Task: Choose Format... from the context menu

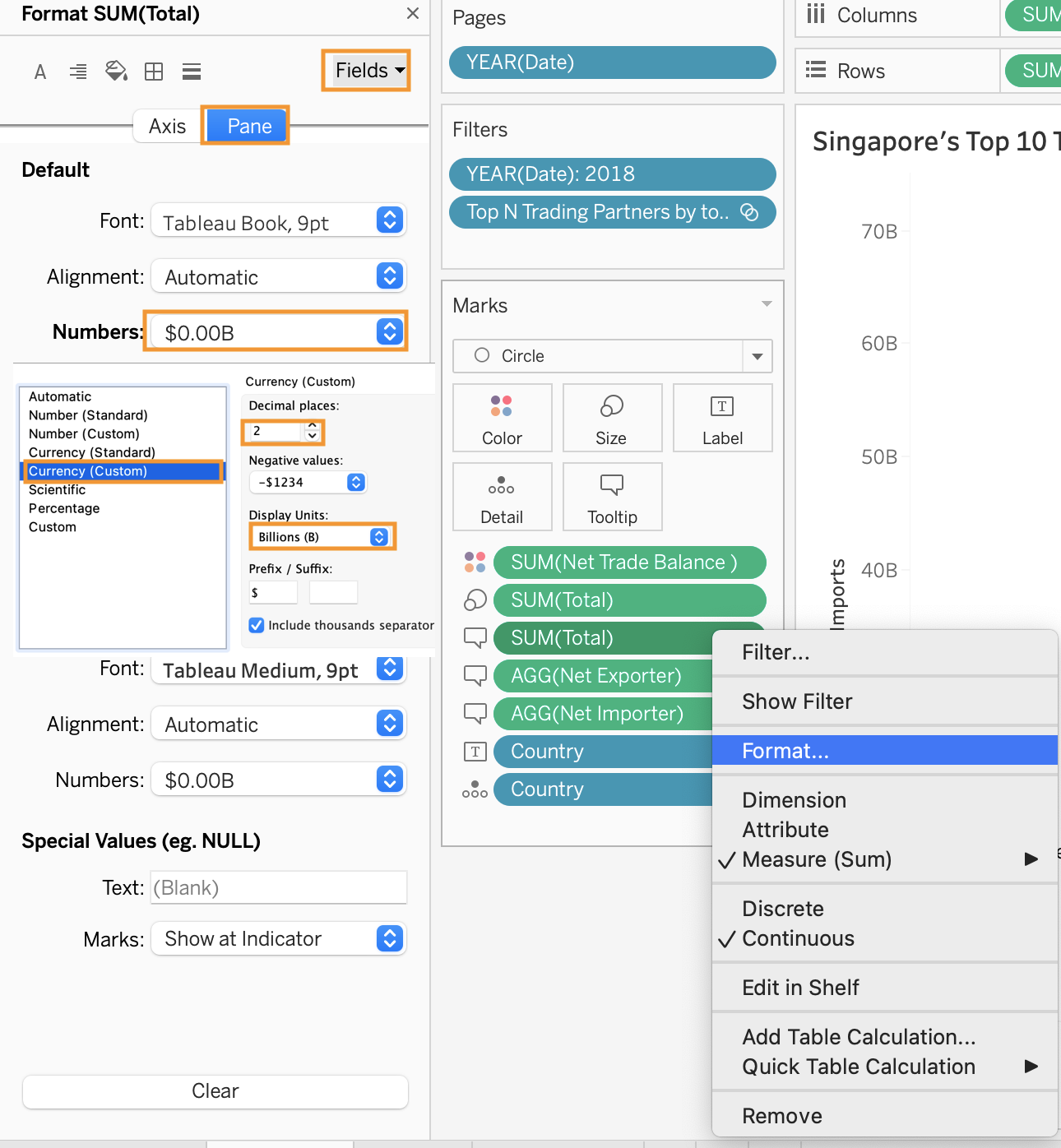Action: (785, 751)
